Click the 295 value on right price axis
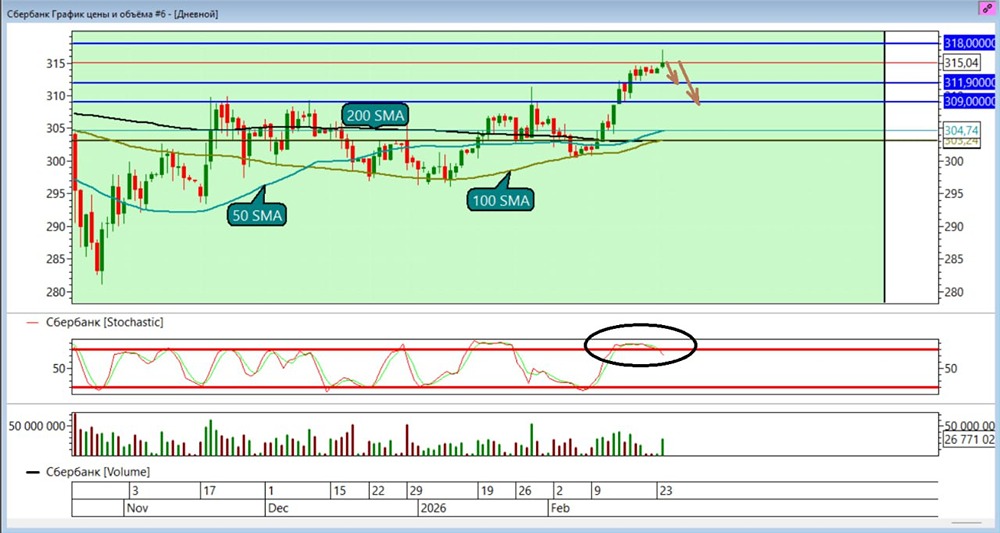The image size is (1000, 533). click(x=955, y=194)
